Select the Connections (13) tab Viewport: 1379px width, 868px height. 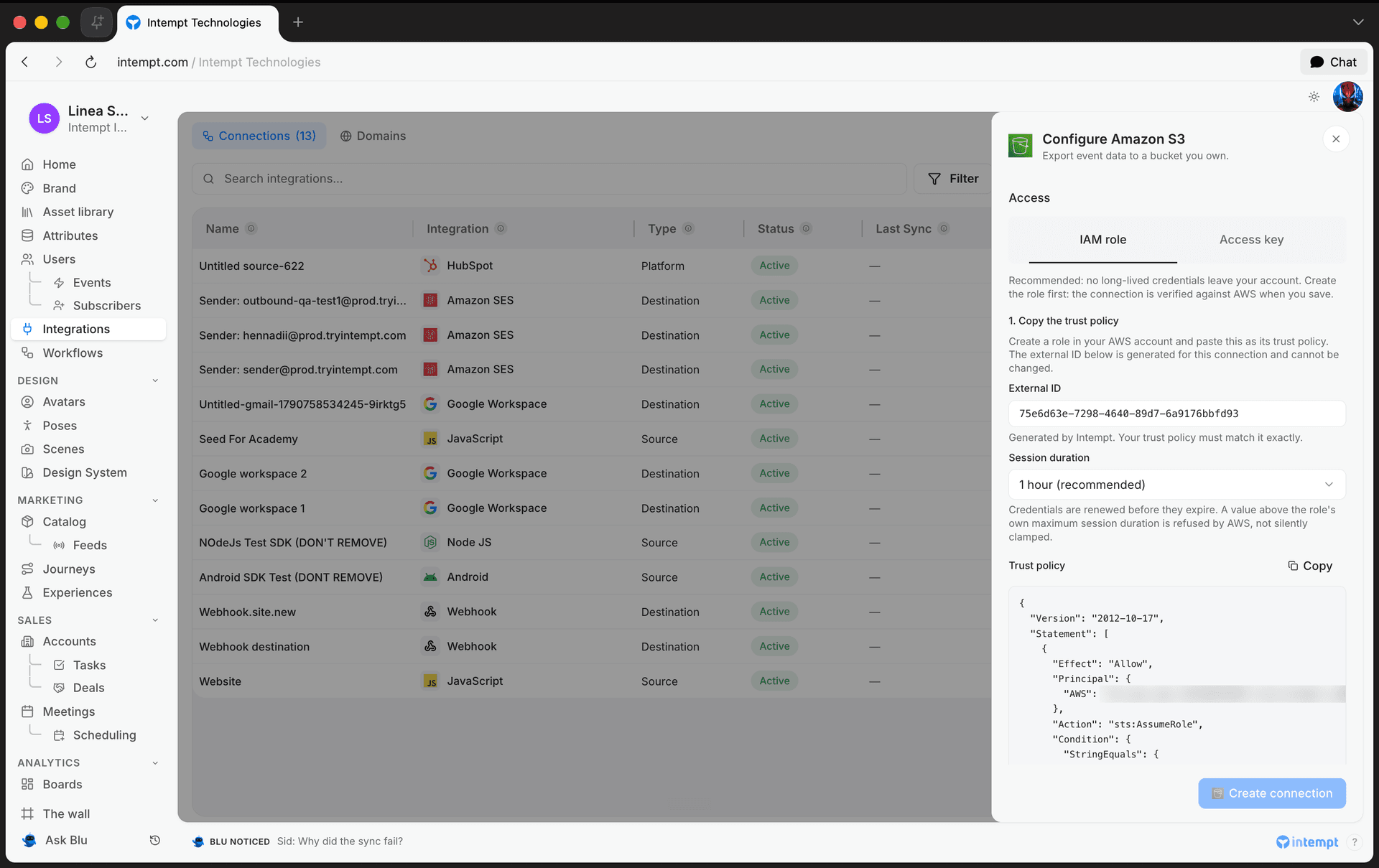[x=259, y=136]
